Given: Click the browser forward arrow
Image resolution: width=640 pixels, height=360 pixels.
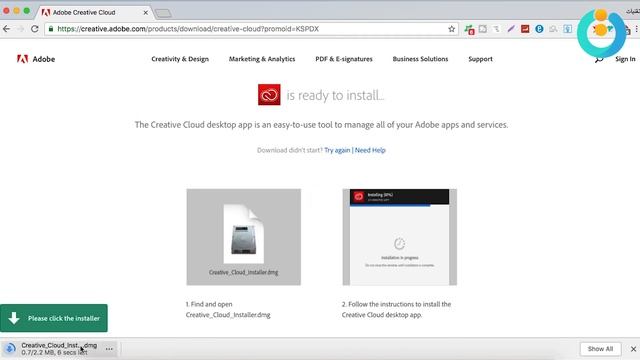Looking at the screenshot, I should [20, 29].
